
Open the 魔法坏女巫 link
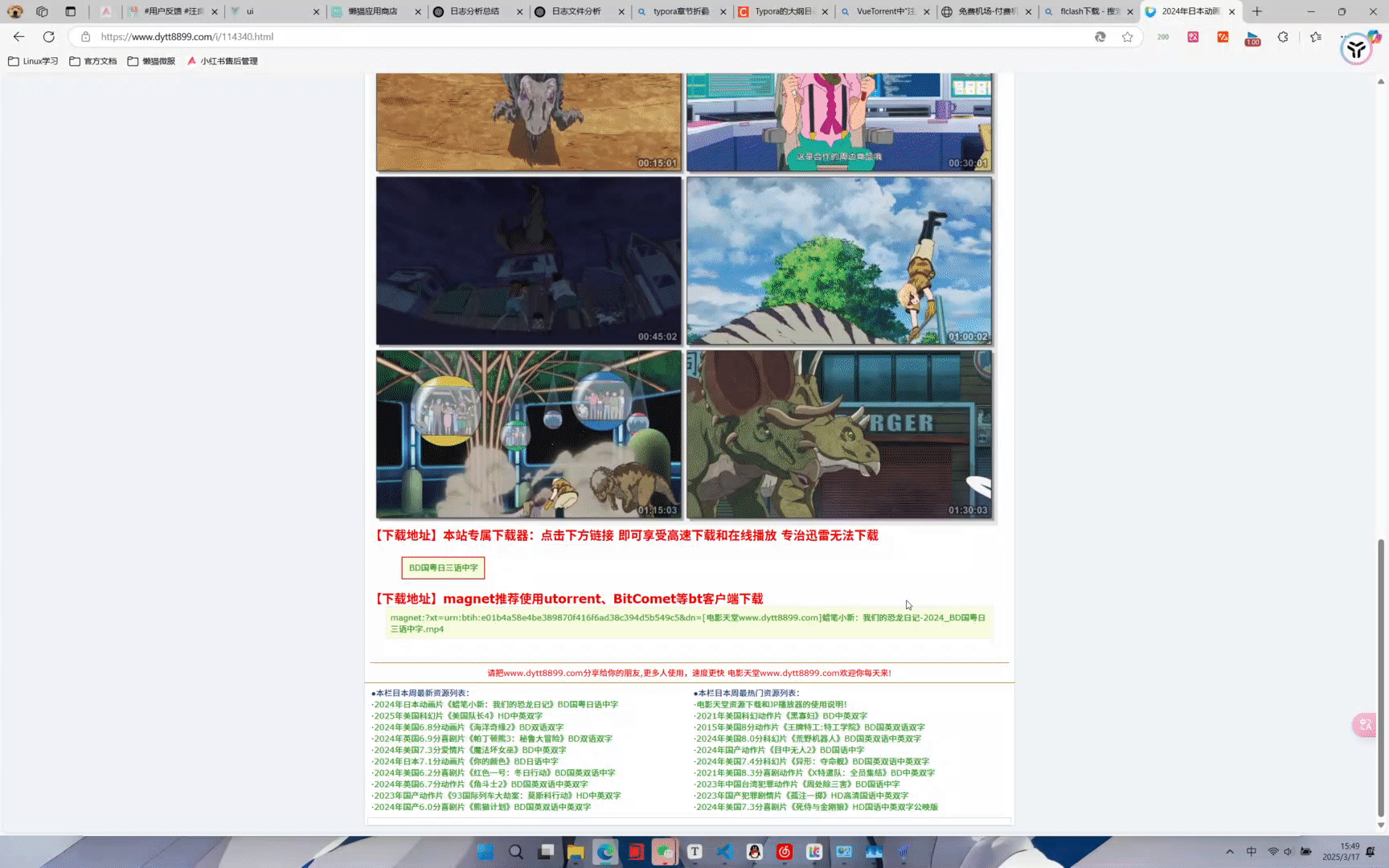(x=469, y=750)
